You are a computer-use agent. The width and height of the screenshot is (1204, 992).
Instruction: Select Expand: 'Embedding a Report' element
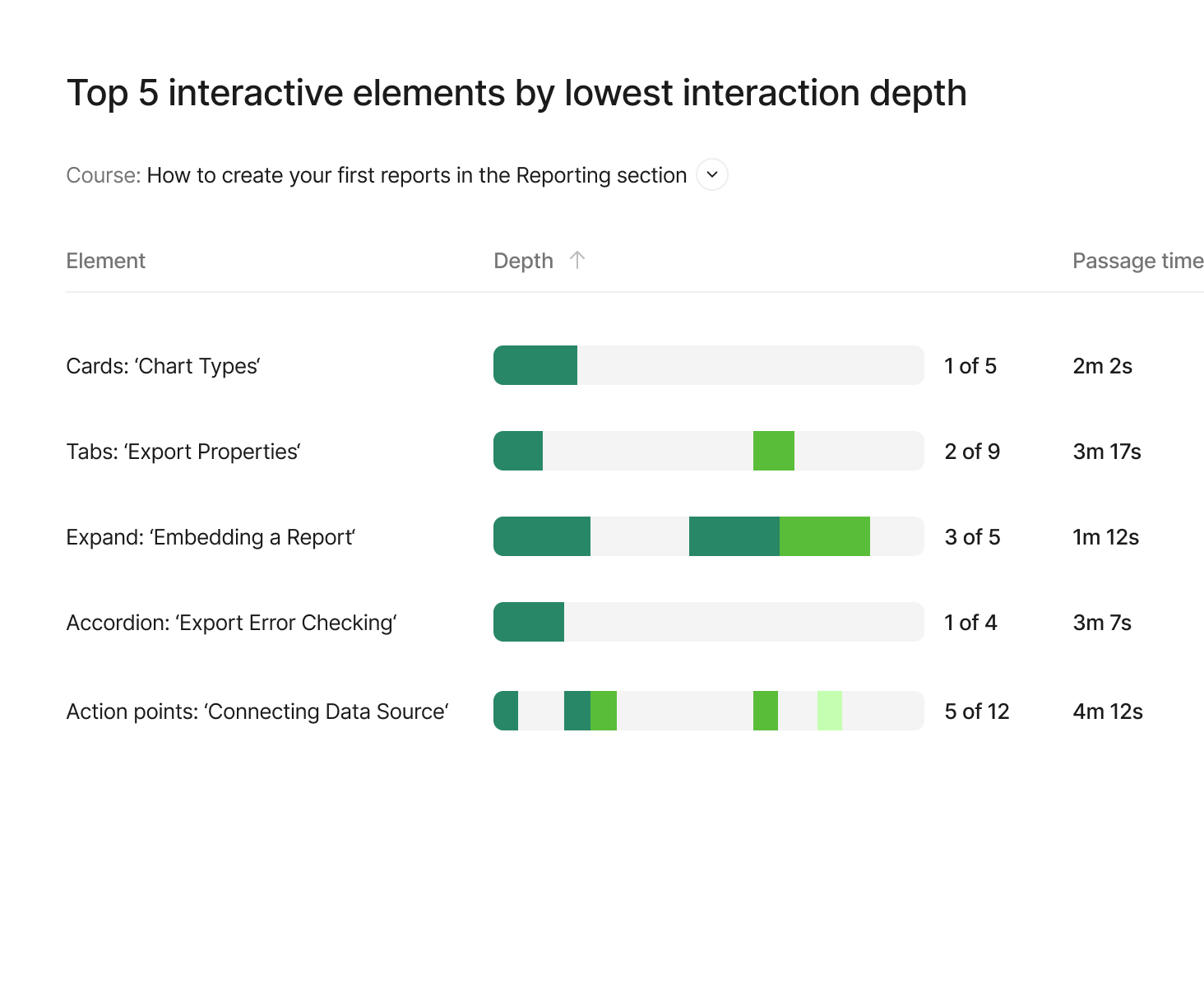211,537
